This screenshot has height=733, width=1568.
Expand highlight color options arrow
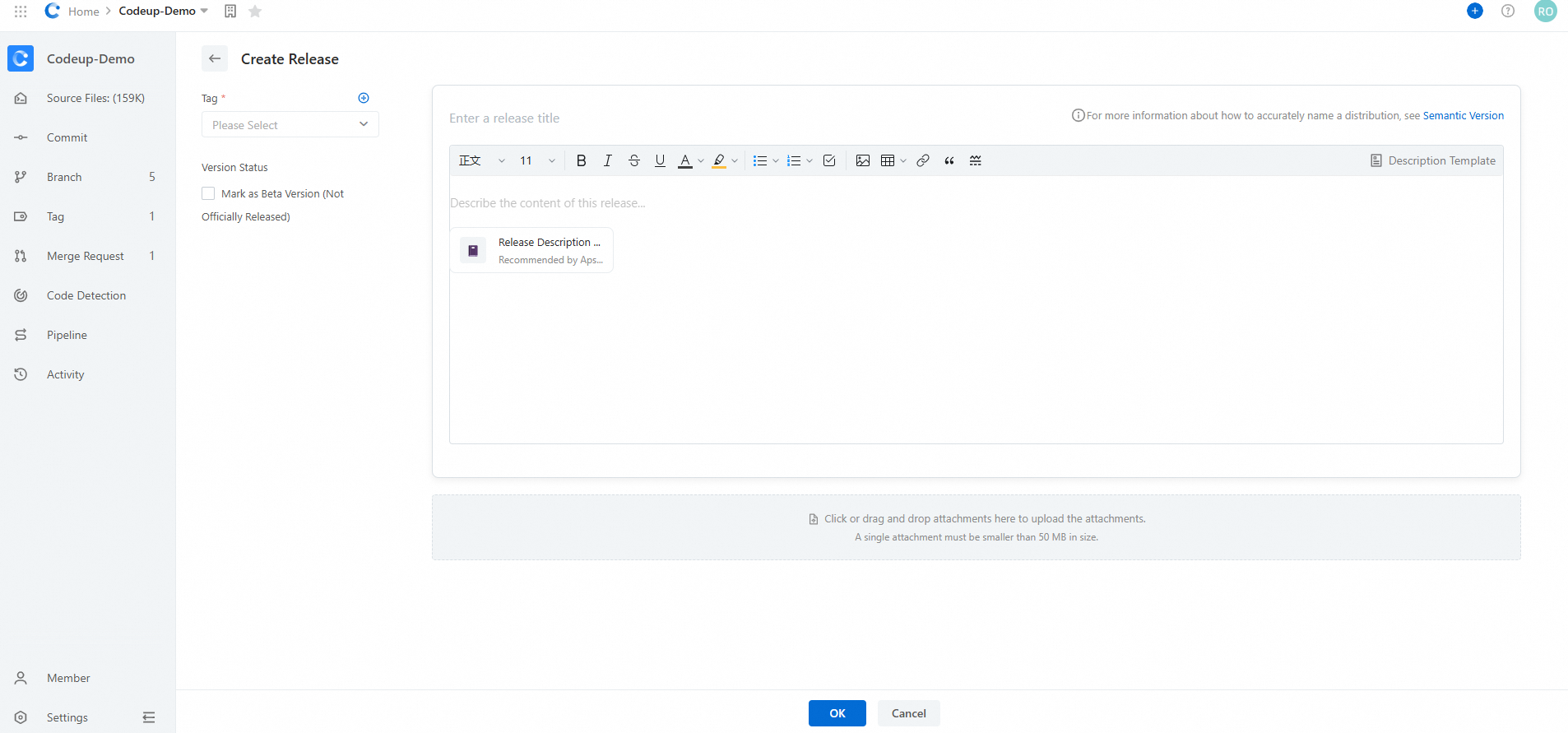click(735, 160)
